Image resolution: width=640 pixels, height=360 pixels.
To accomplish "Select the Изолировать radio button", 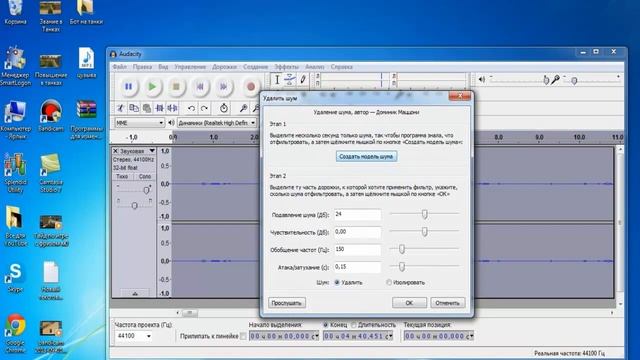I will pyautogui.click(x=389, y=282).
